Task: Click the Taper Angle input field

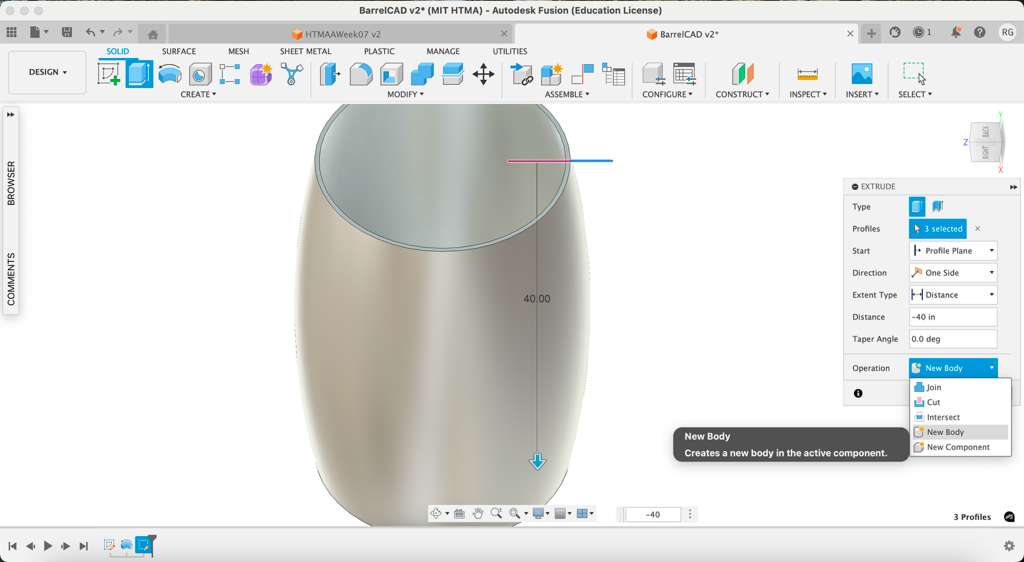Action: tap(952, 339)
